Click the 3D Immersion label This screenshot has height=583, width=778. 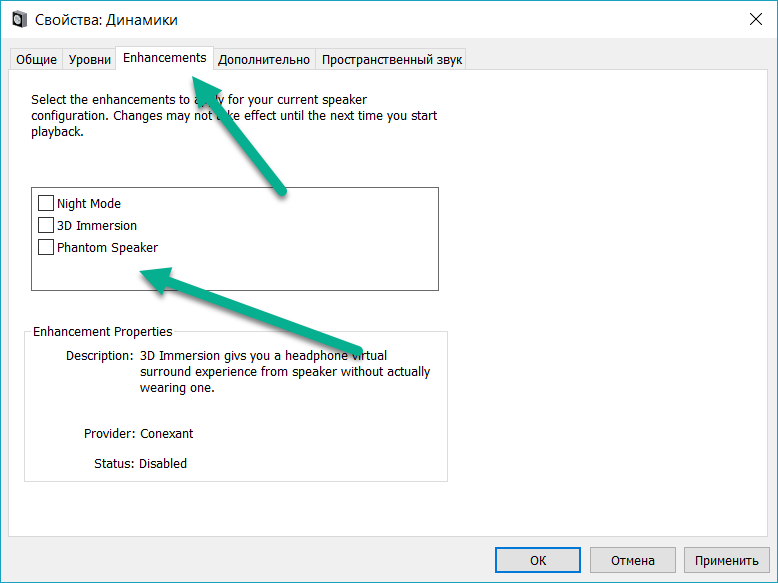[x=97, y=225]
